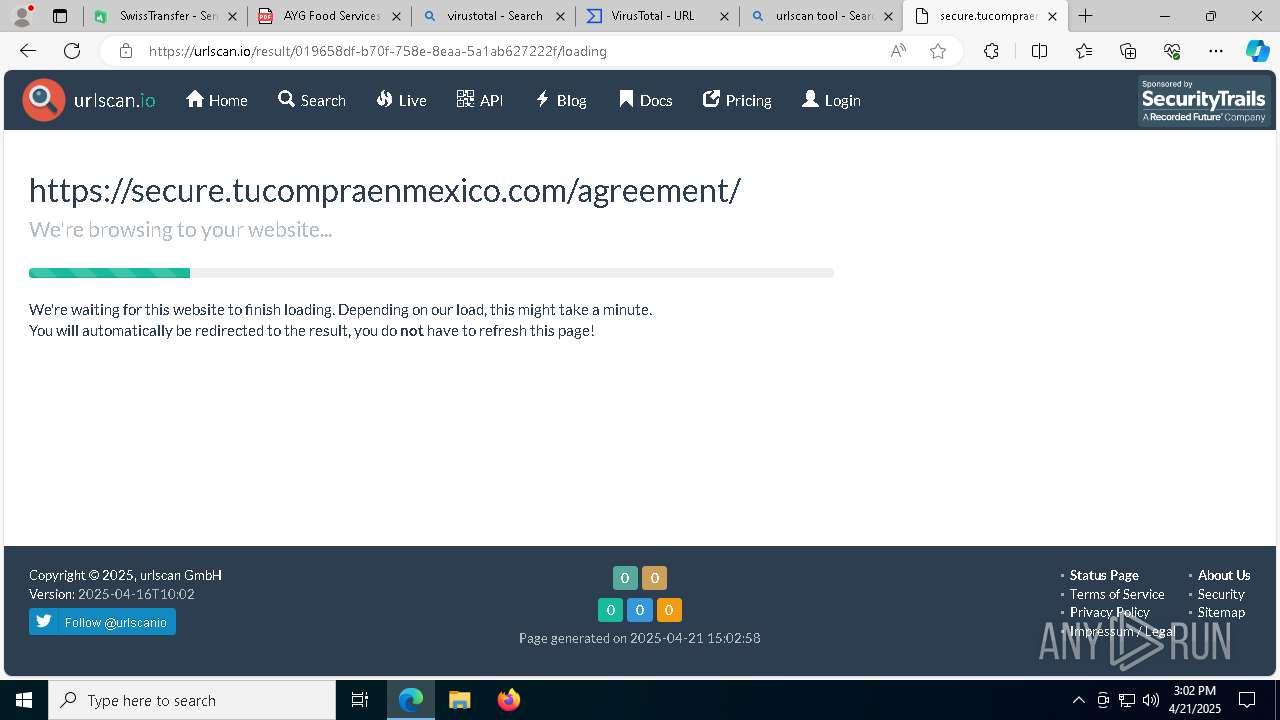1280x720 pixels.
Task: Open the Search nav link
Action: (x=312, y=100)
